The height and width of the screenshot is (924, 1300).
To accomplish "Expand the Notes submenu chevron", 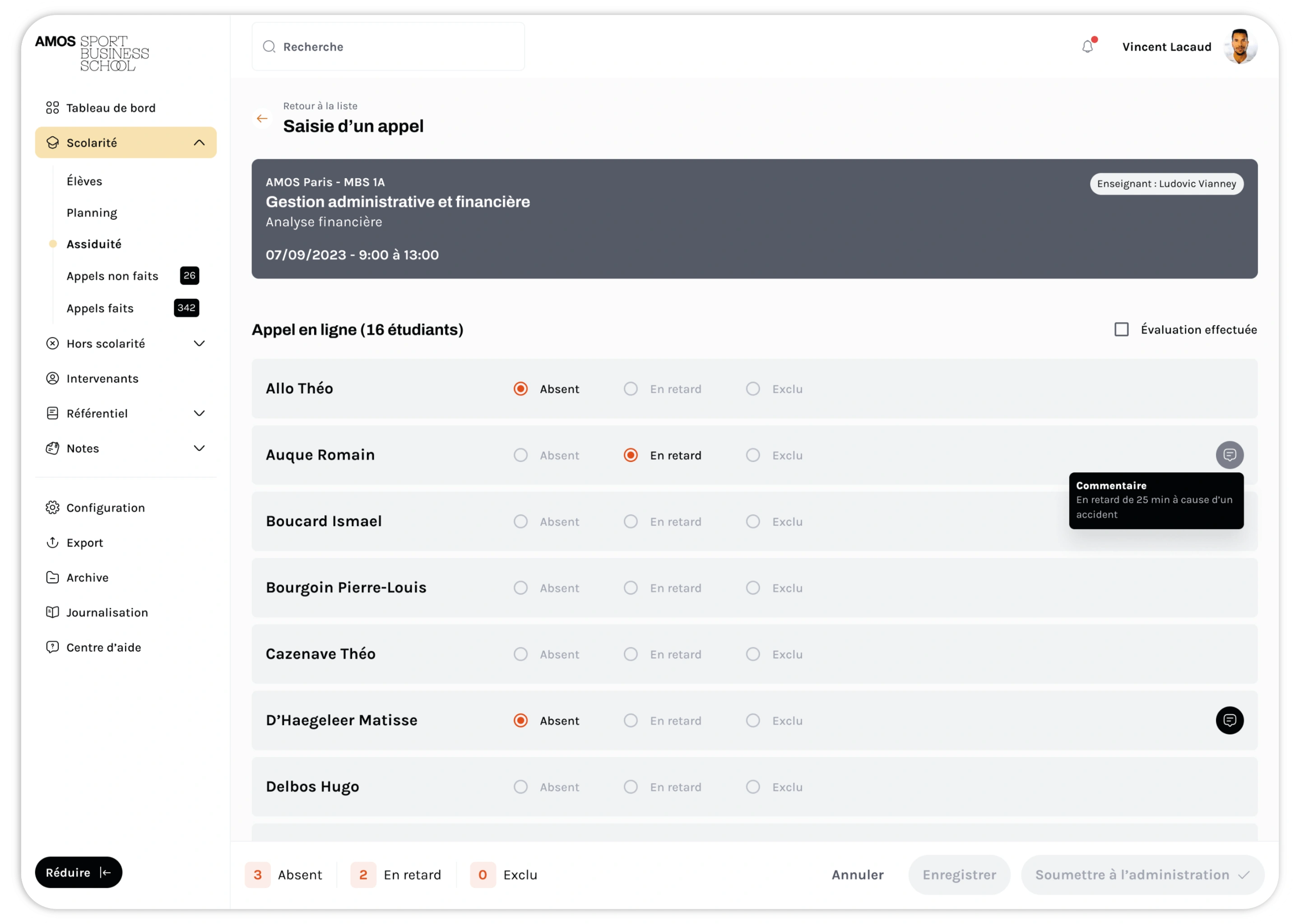I will pyautogui.click(x=199, y=448).
